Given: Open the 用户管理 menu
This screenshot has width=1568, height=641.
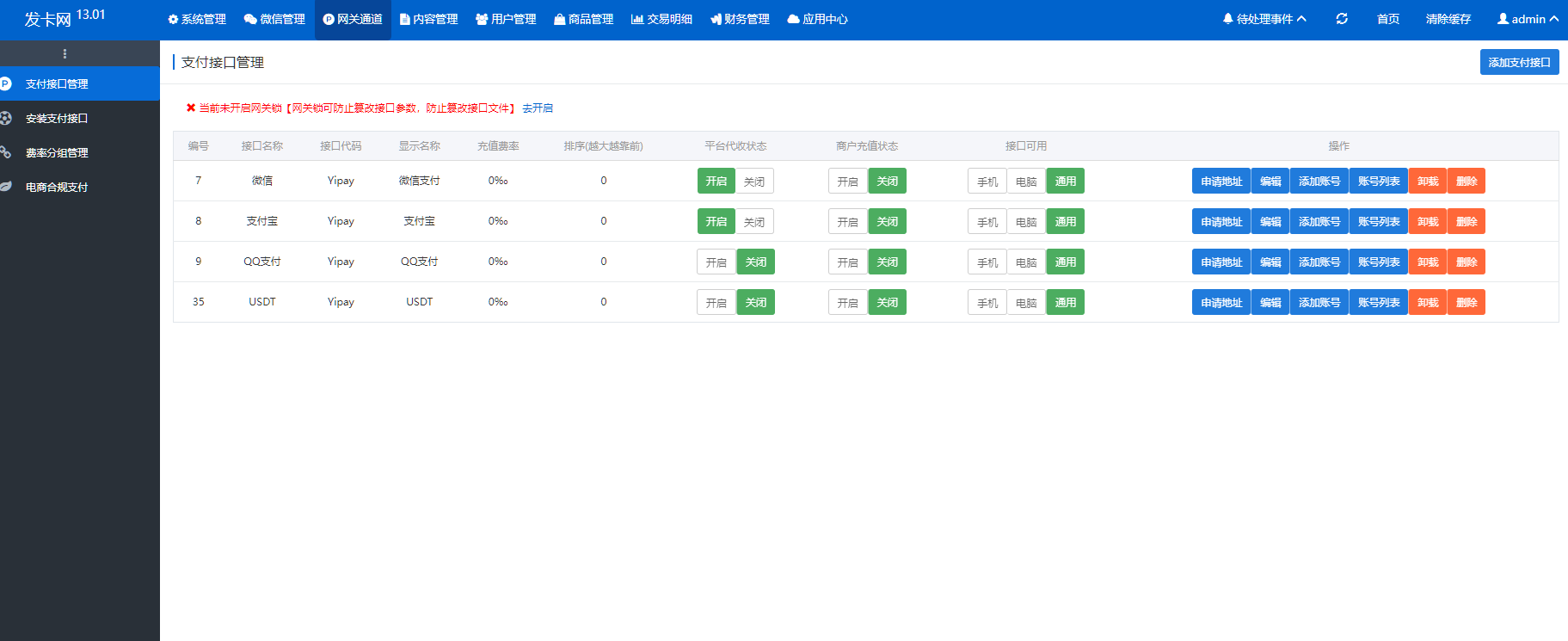Looking at the screenshot, I should click(506, 19).
